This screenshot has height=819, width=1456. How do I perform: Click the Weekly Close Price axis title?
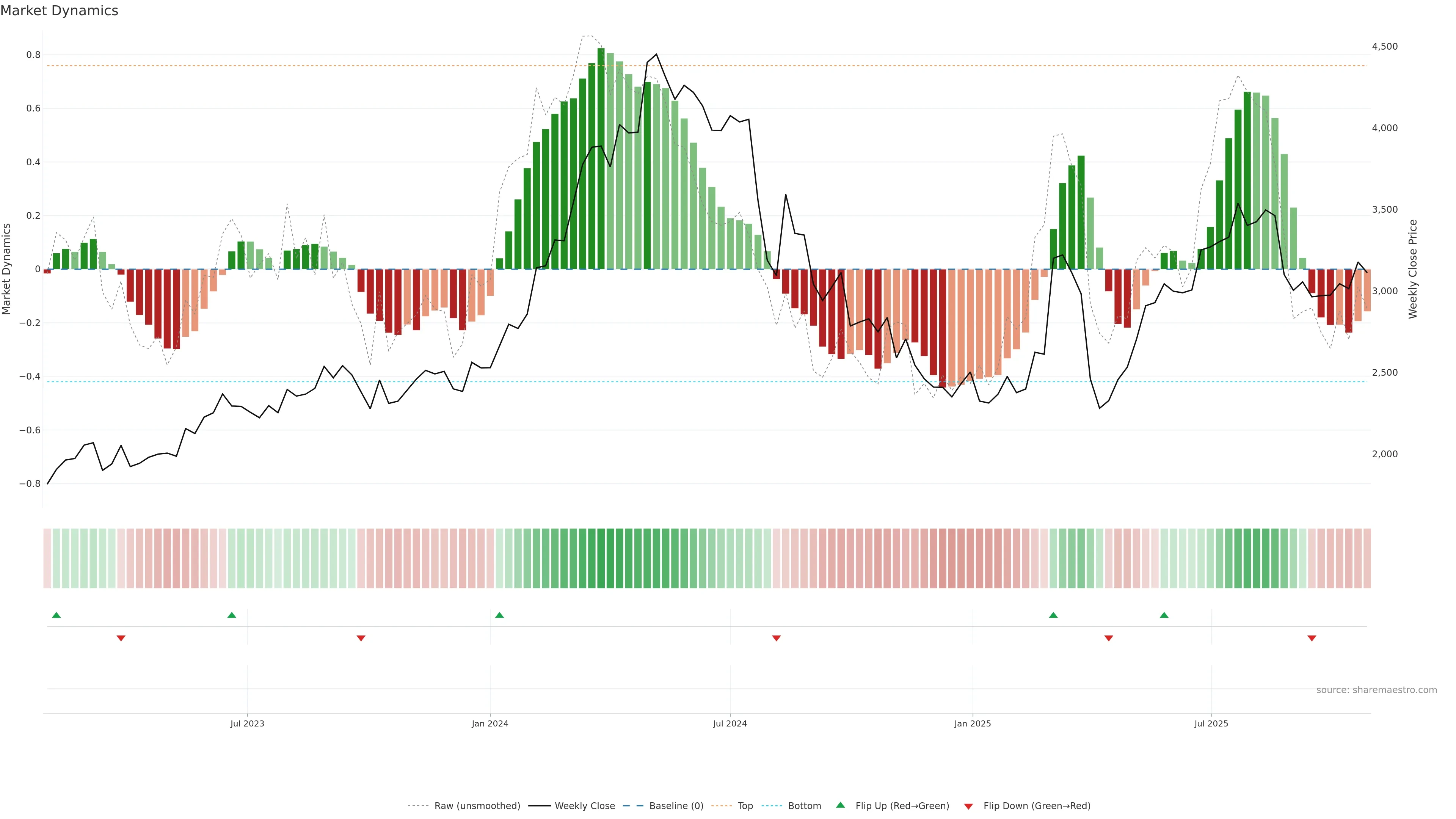pyautogui.click(x=1413, y=269)
